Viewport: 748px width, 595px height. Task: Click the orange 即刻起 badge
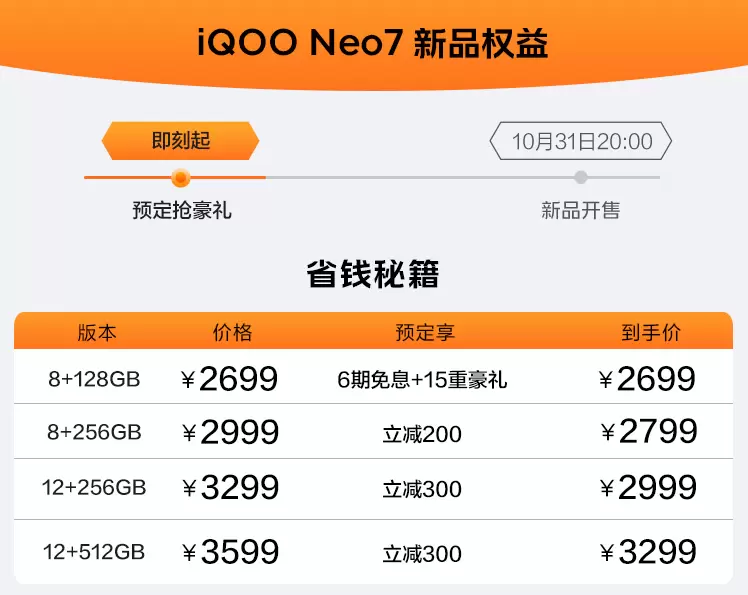coord(181,141)
